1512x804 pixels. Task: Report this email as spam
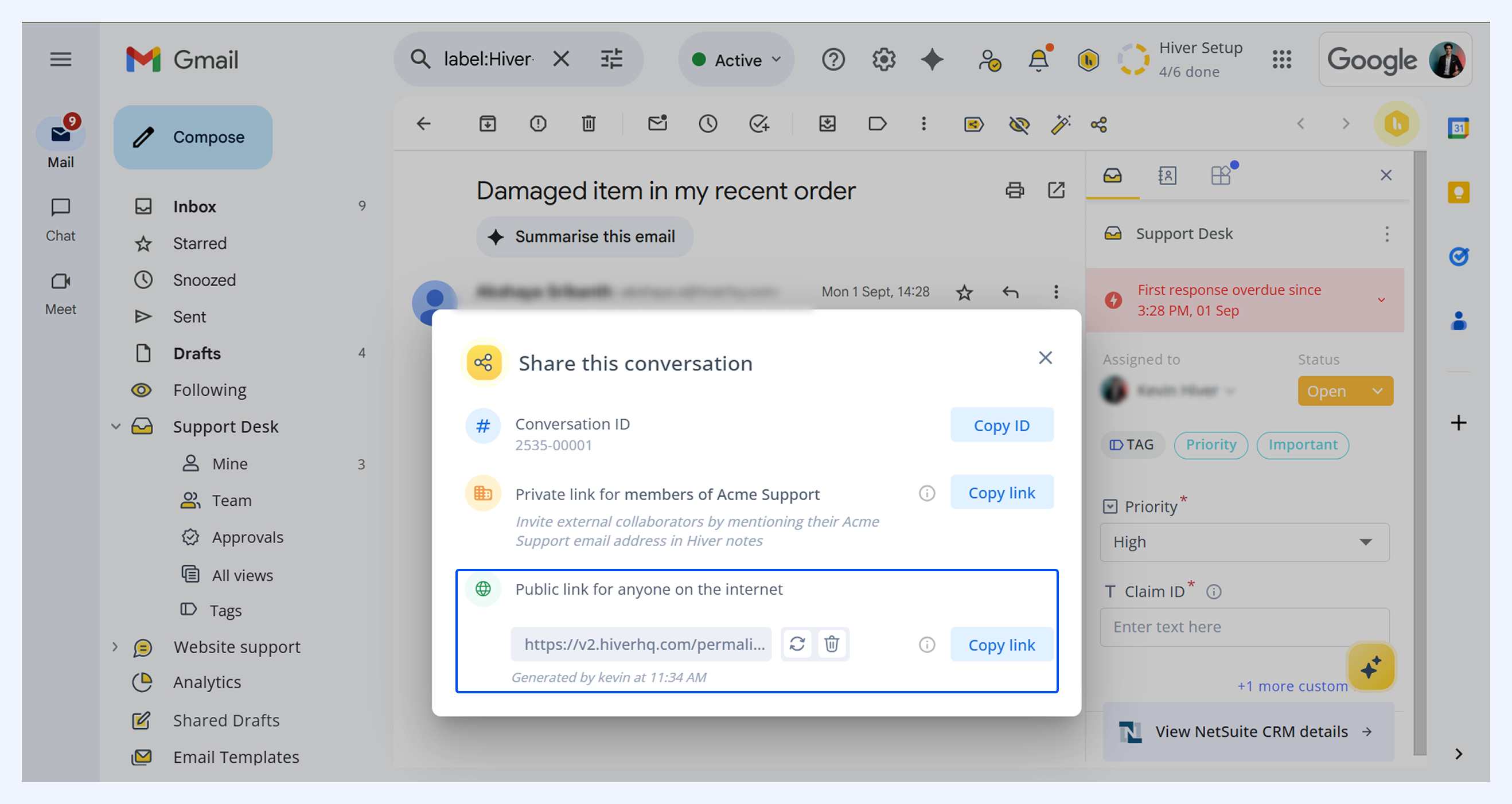tap(537, 124)
